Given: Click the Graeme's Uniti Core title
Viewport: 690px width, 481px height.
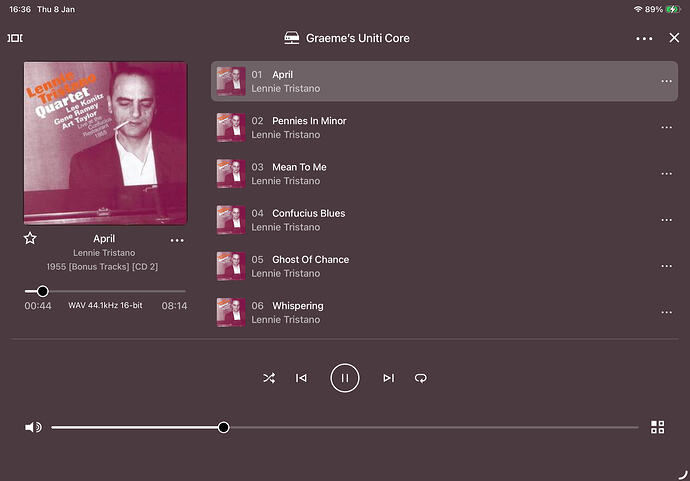Looking at the screenshot, I should pos(358,38).
